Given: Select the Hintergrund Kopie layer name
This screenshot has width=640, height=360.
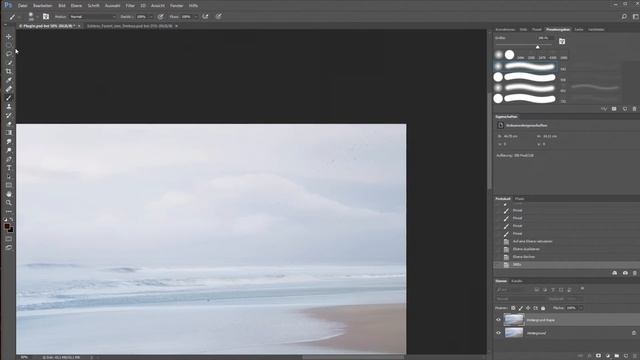Looking at the screenshot, I should (541, 320).
